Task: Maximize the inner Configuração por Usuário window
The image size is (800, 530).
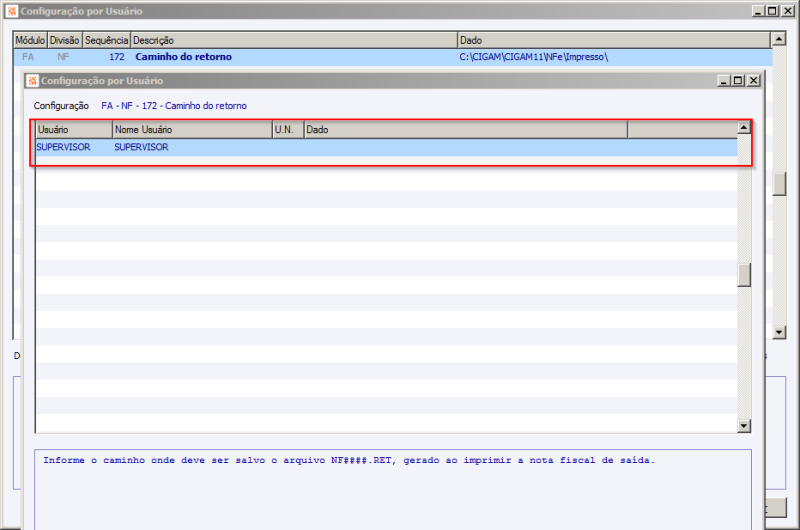Action: click(738, 81)
